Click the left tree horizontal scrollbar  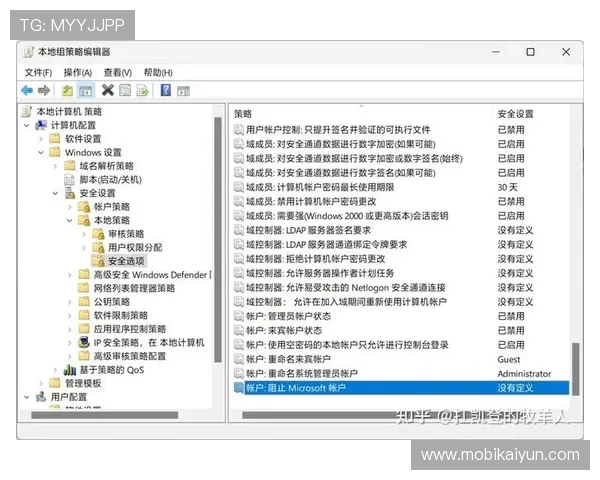104,415
